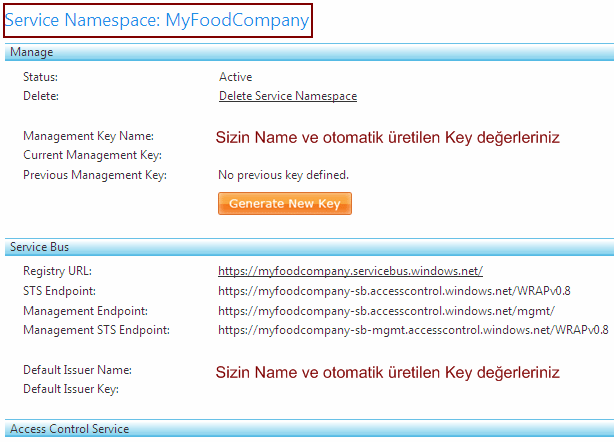
Task: Click red annotation text under Manage
Action: [387, 138]
